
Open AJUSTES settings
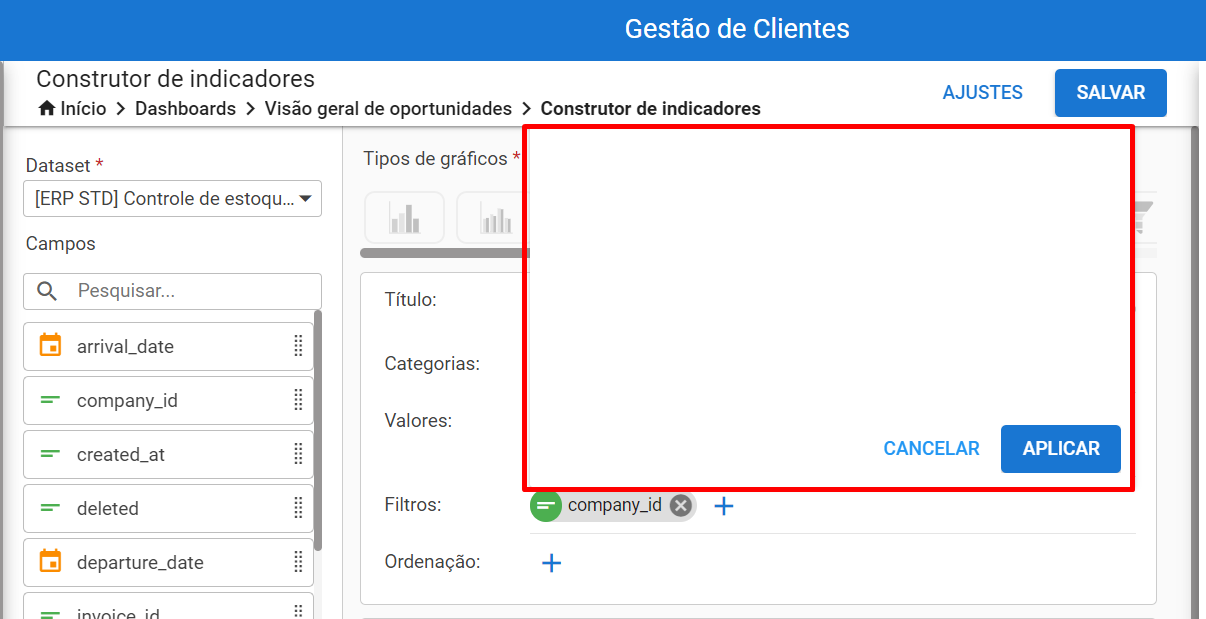click(x=983, y=93)
